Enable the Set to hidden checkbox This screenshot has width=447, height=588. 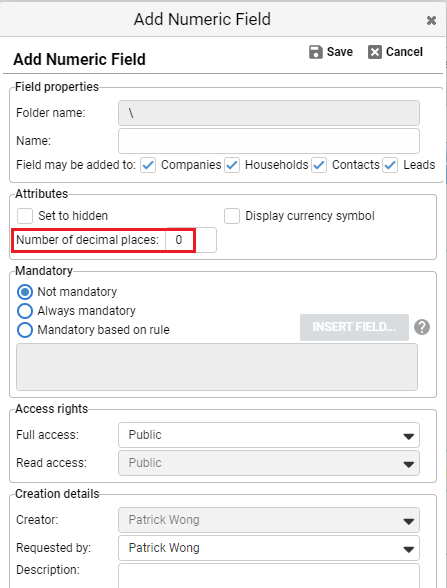25,216
